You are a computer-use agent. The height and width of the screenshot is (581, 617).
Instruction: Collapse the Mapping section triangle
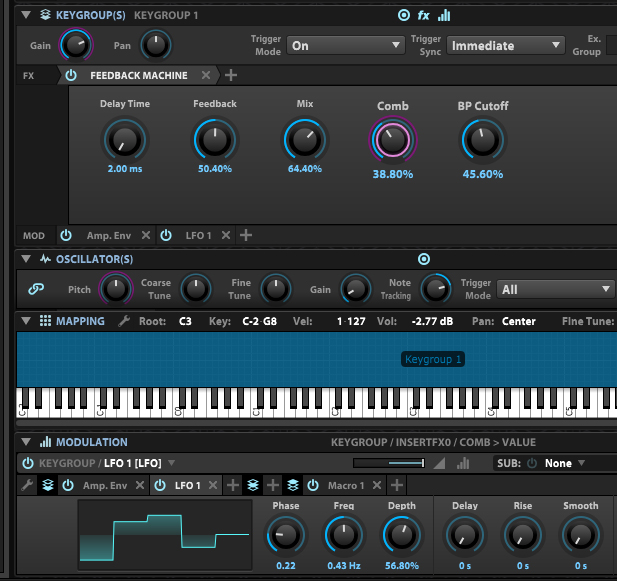click(26, 321)
